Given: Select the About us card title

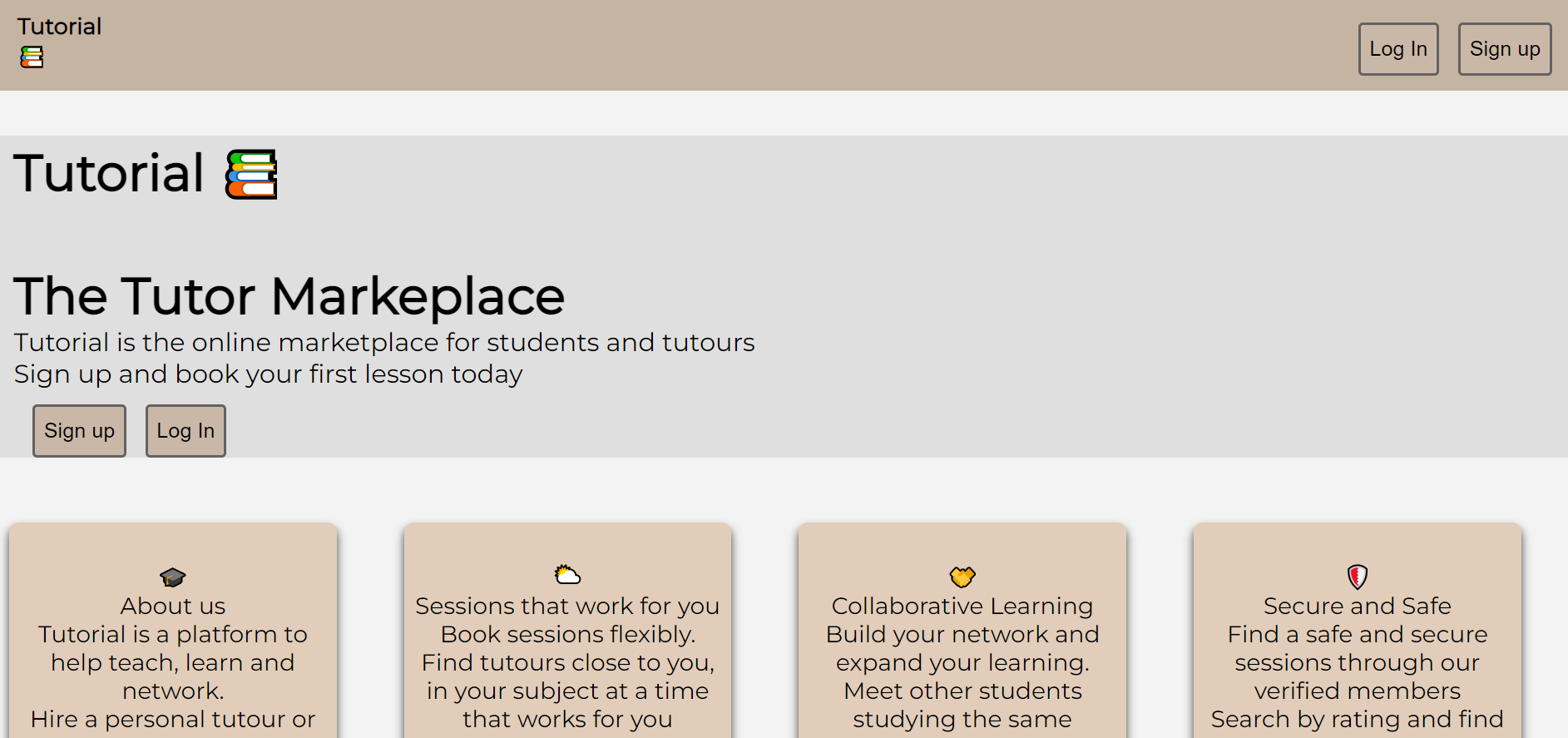Looking at the screenshot, I should (173, 606).
